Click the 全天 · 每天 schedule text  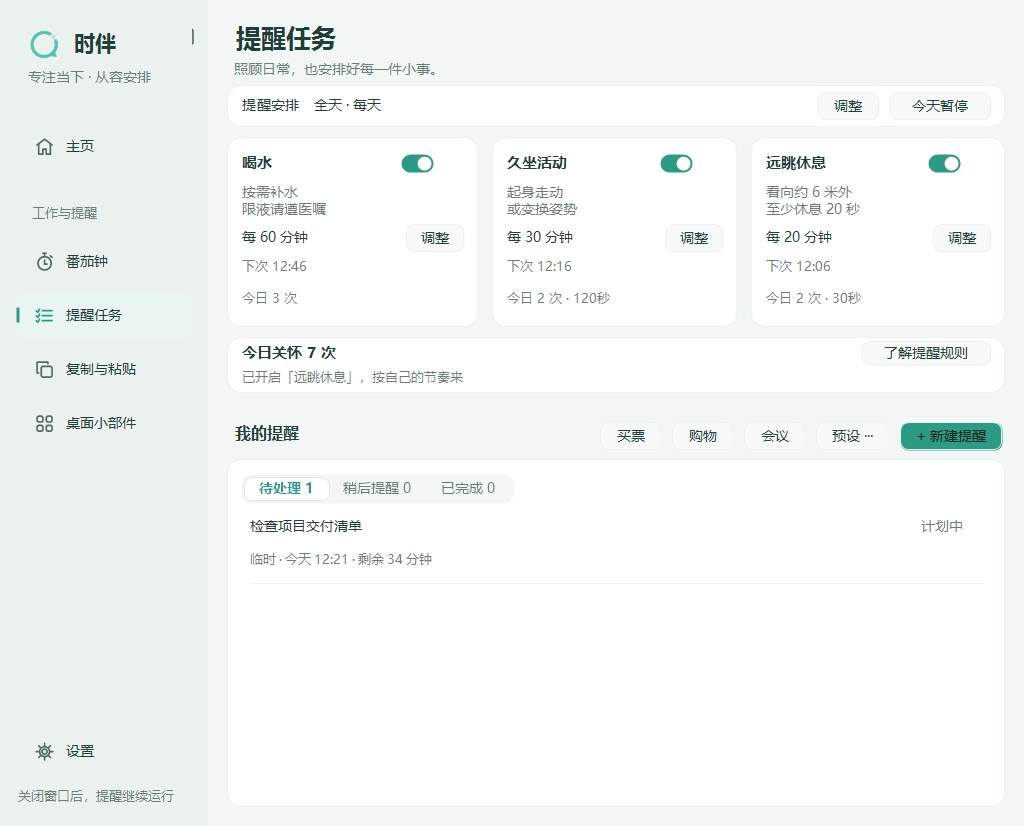[x=347, y=105]
